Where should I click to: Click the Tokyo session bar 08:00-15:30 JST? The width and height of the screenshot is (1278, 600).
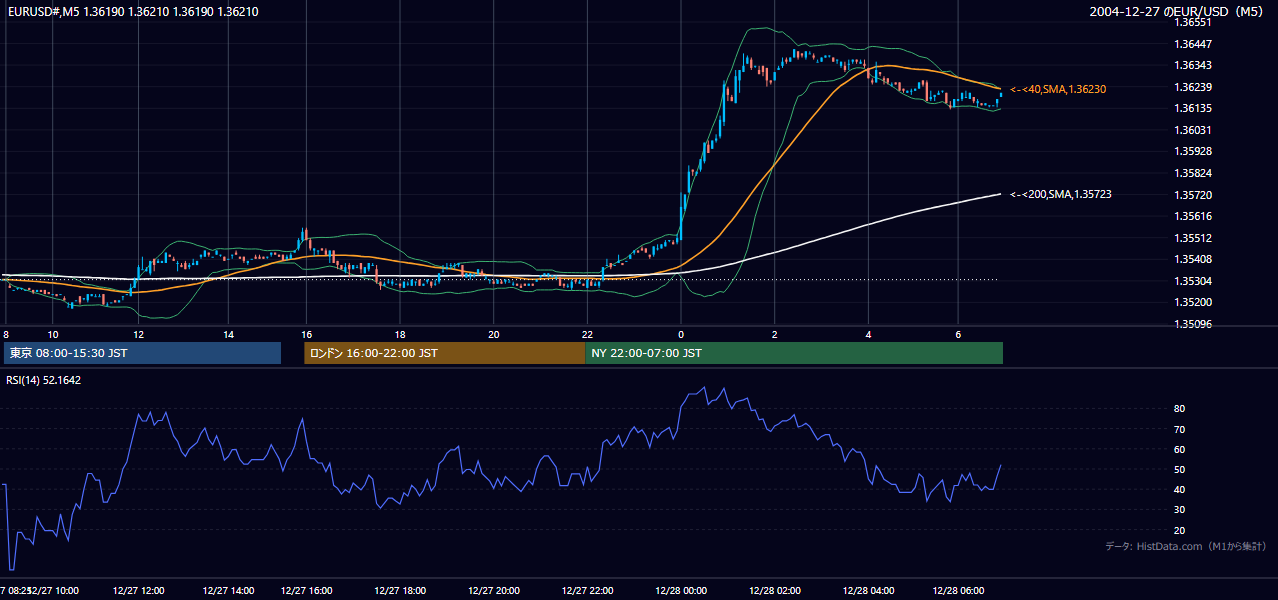(x=142, y=353)
